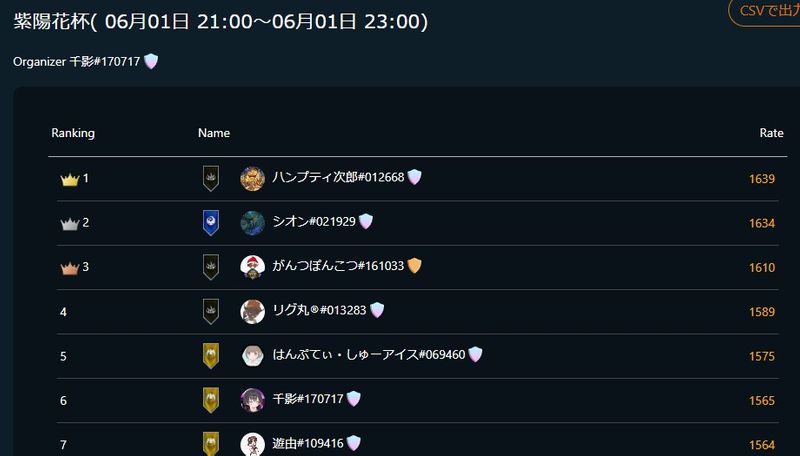Click the orange shield badge next to がんつぽんこつ
This screenshot has width=800, height=456.
415,266
